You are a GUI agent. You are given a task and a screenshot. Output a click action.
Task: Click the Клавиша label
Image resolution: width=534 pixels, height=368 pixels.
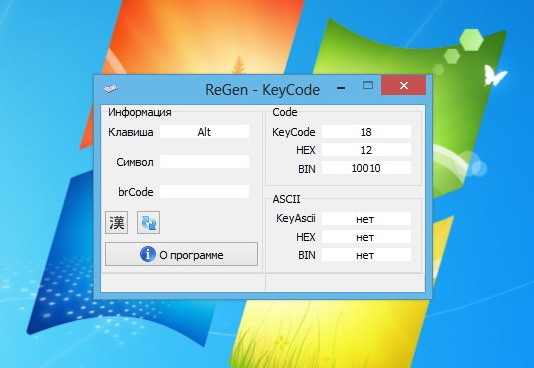click(x=130, y=132)
